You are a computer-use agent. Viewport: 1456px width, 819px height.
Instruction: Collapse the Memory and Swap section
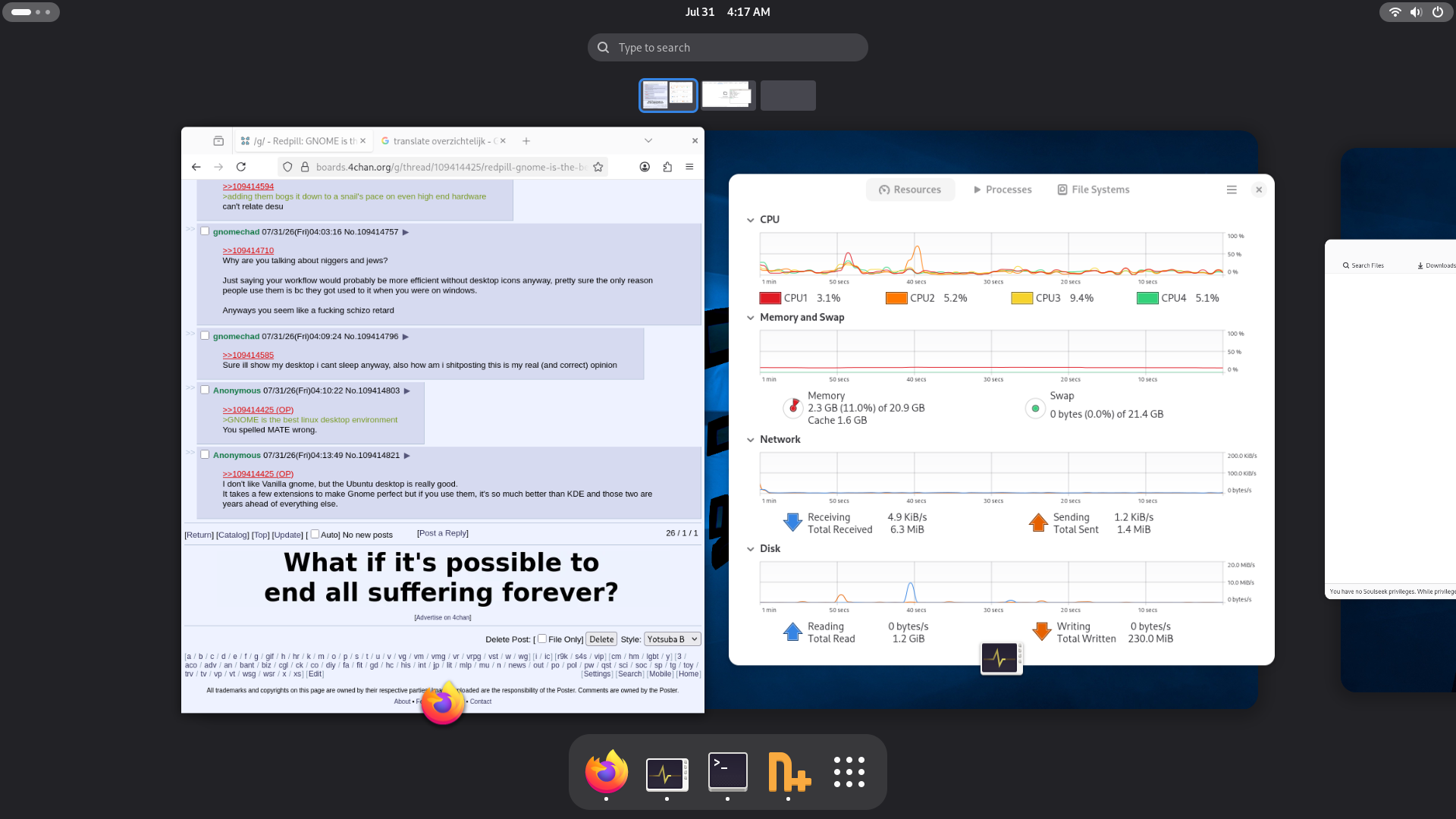point(751,318)
